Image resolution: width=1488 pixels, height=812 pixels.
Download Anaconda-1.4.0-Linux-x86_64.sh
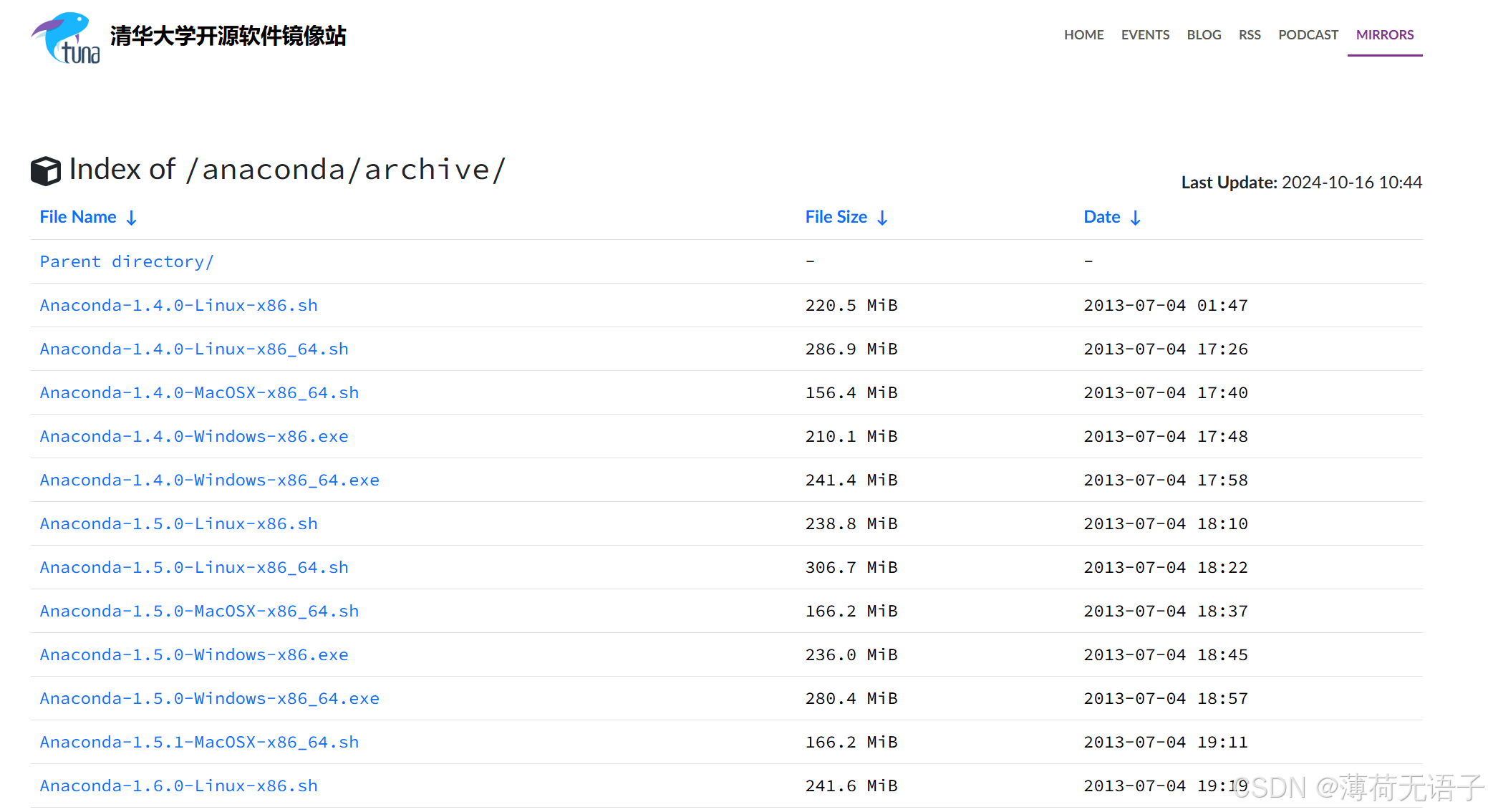194,349
